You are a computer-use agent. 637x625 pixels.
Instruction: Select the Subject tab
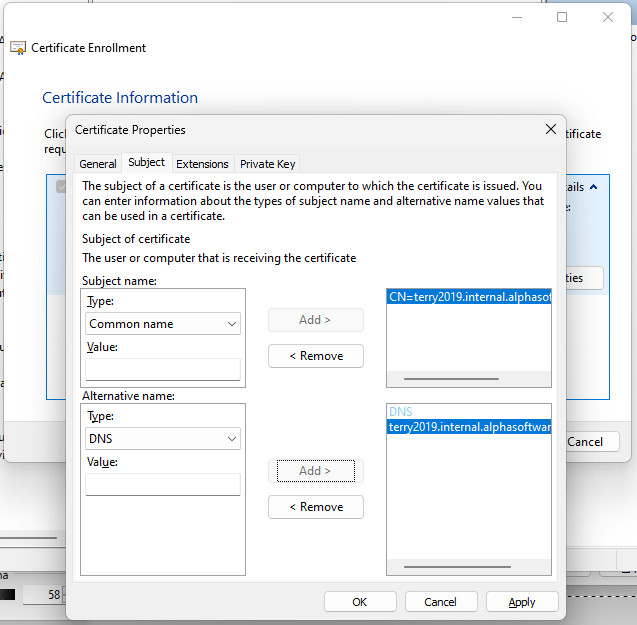[146, 162]
